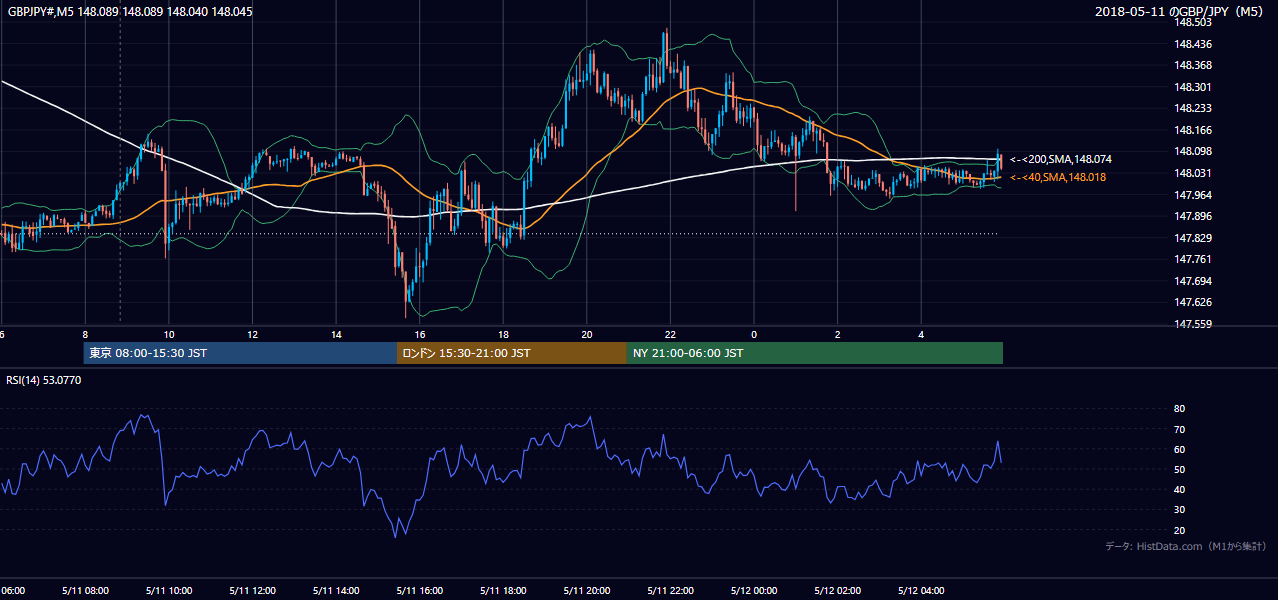Select the 40 SMA 148.018 label
Viewport: 1278px width, 600px height.
1060,177
